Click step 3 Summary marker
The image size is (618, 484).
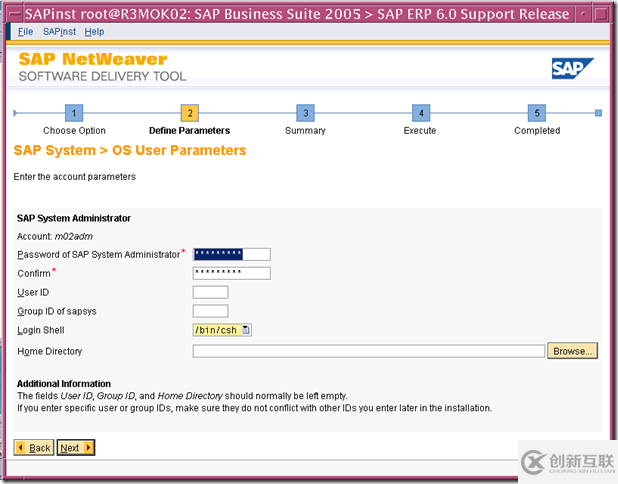[305, 113]
